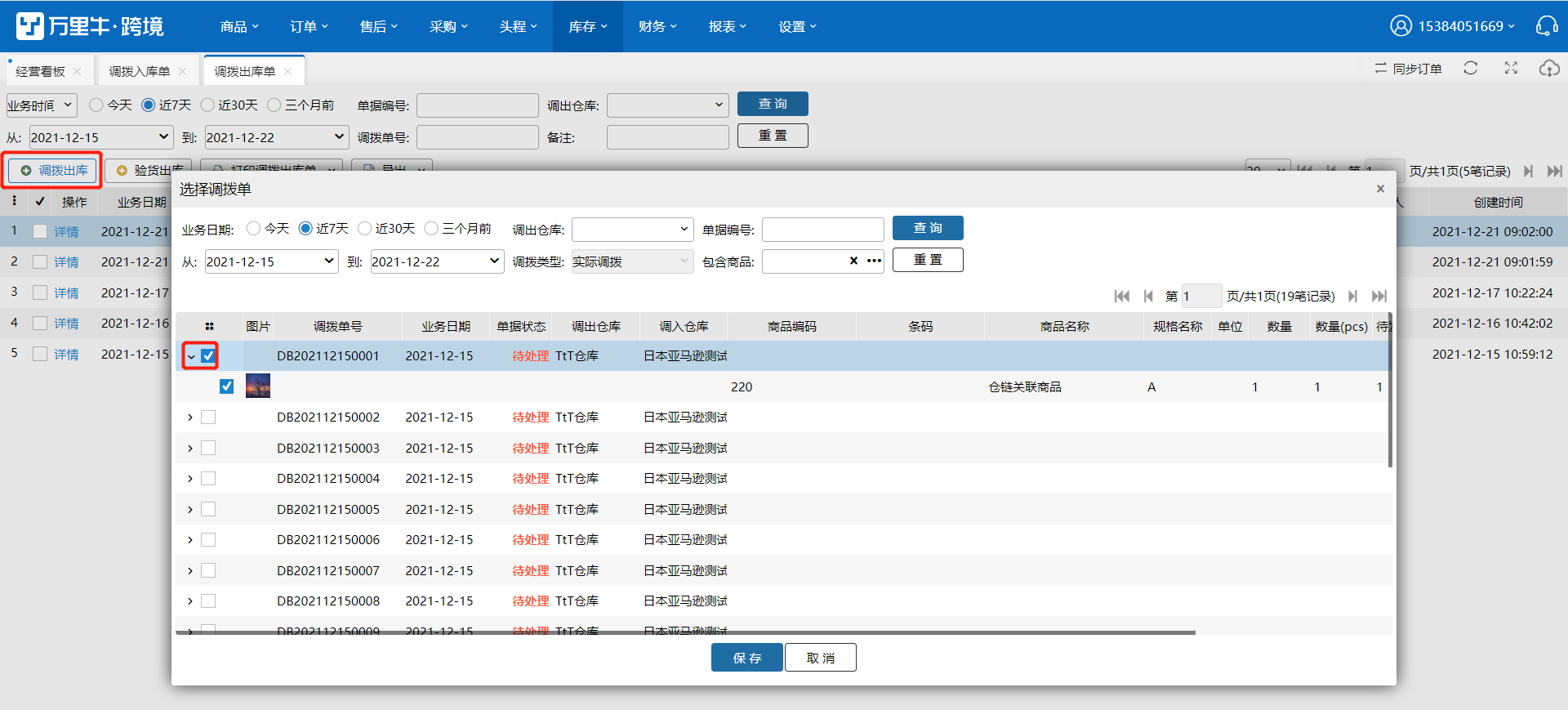
Task: Click 查询 button in dialog
Action: pos(928,228)
